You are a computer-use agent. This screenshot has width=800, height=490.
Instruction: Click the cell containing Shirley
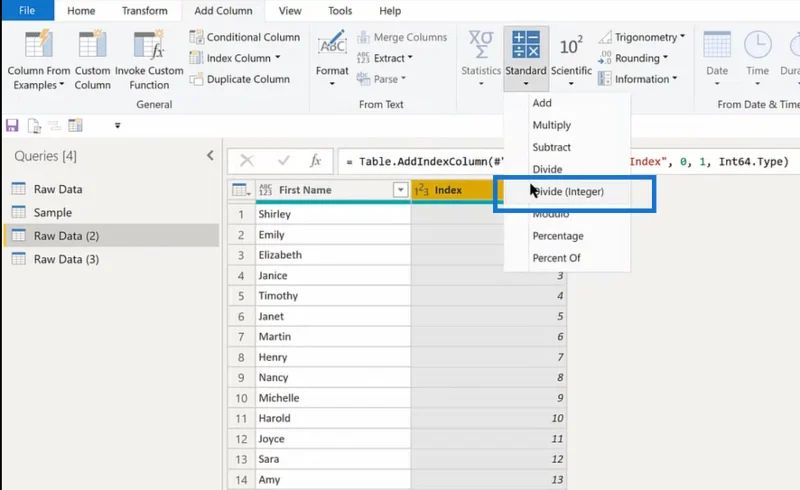pyautogui.click(x=333, y=214)
